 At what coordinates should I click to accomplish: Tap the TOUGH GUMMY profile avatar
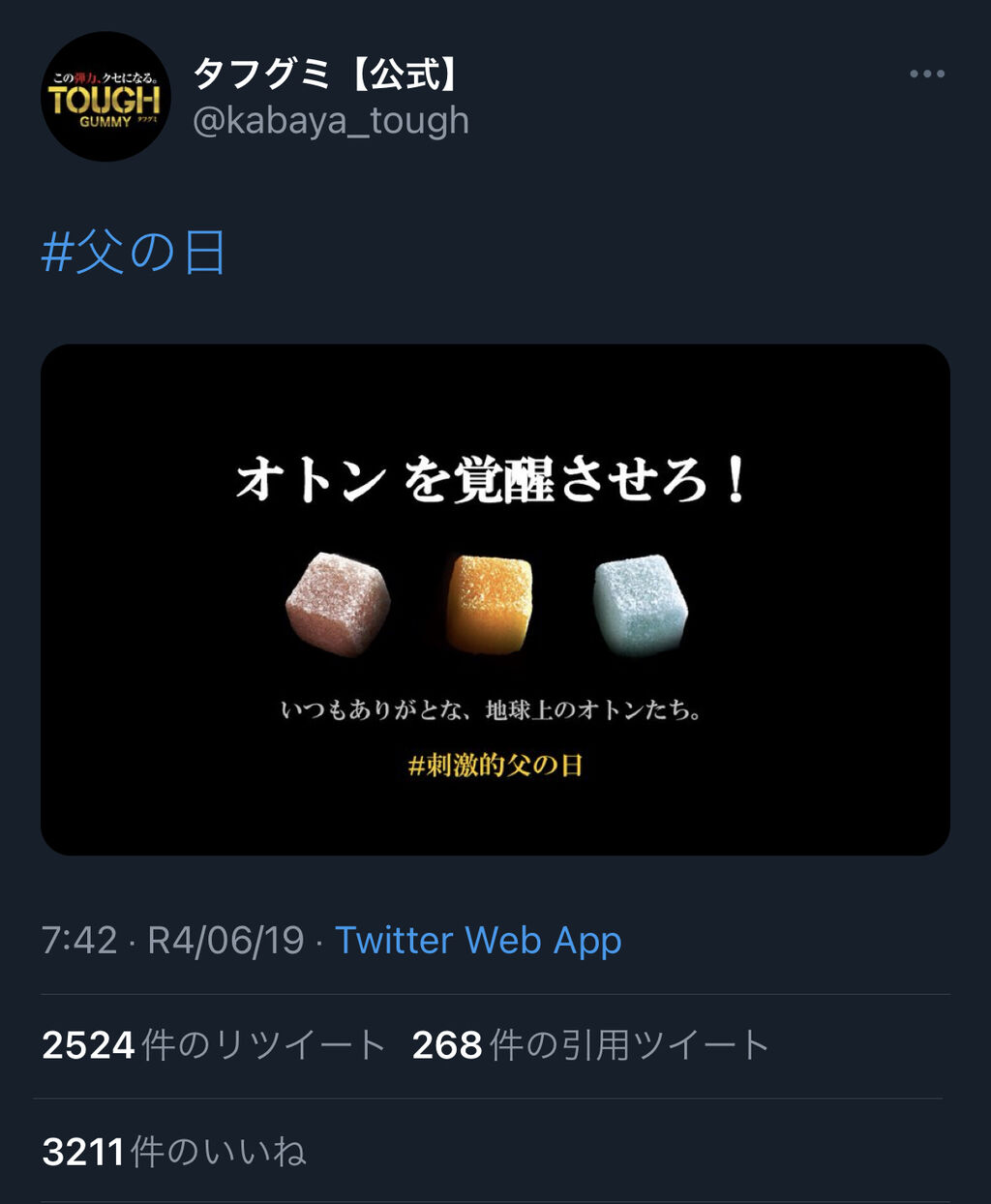click(105, 97)
